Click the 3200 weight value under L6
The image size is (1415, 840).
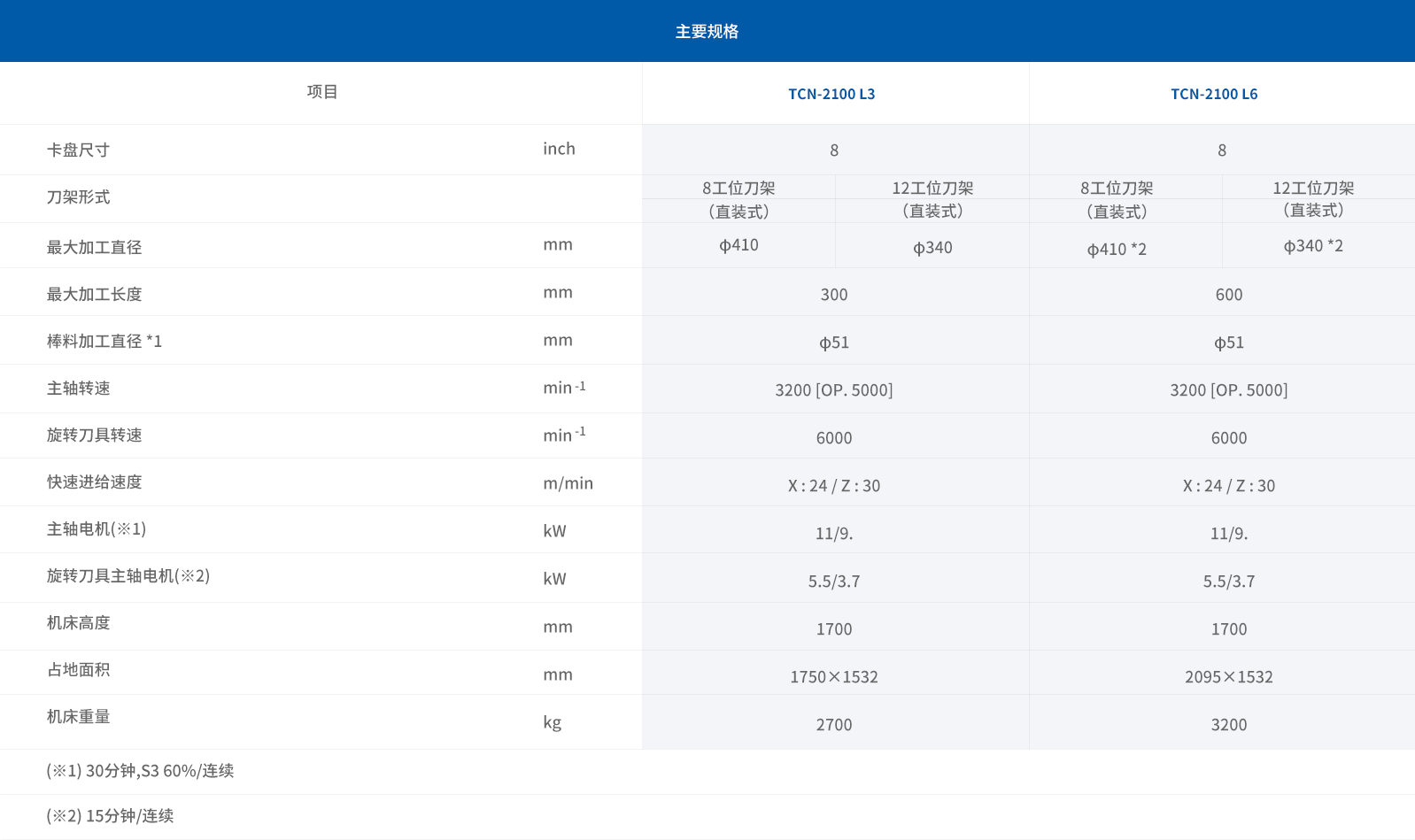pyautogui.click(x=1229, y=725)
